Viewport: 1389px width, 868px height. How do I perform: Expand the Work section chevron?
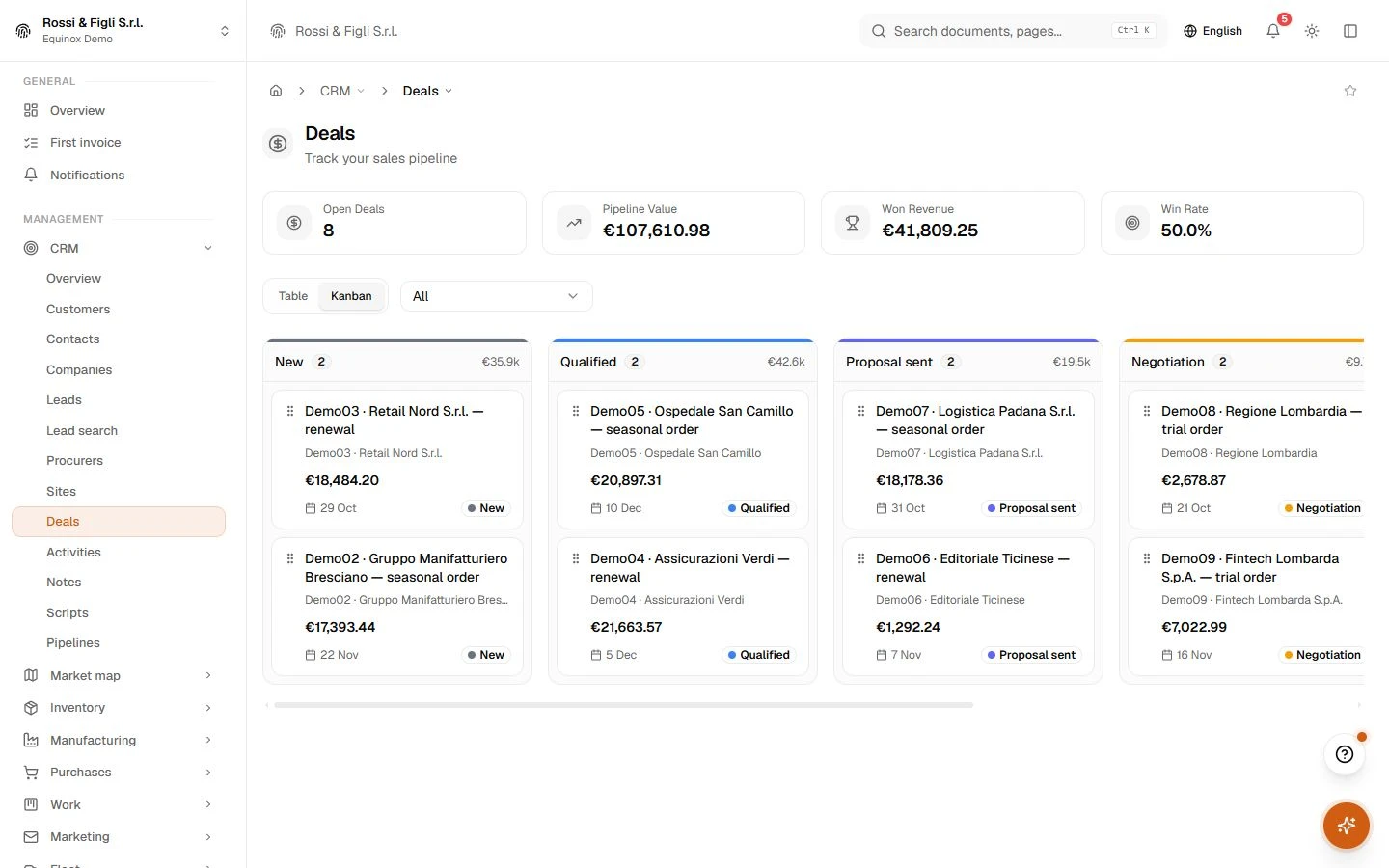[x=208, y=804]
